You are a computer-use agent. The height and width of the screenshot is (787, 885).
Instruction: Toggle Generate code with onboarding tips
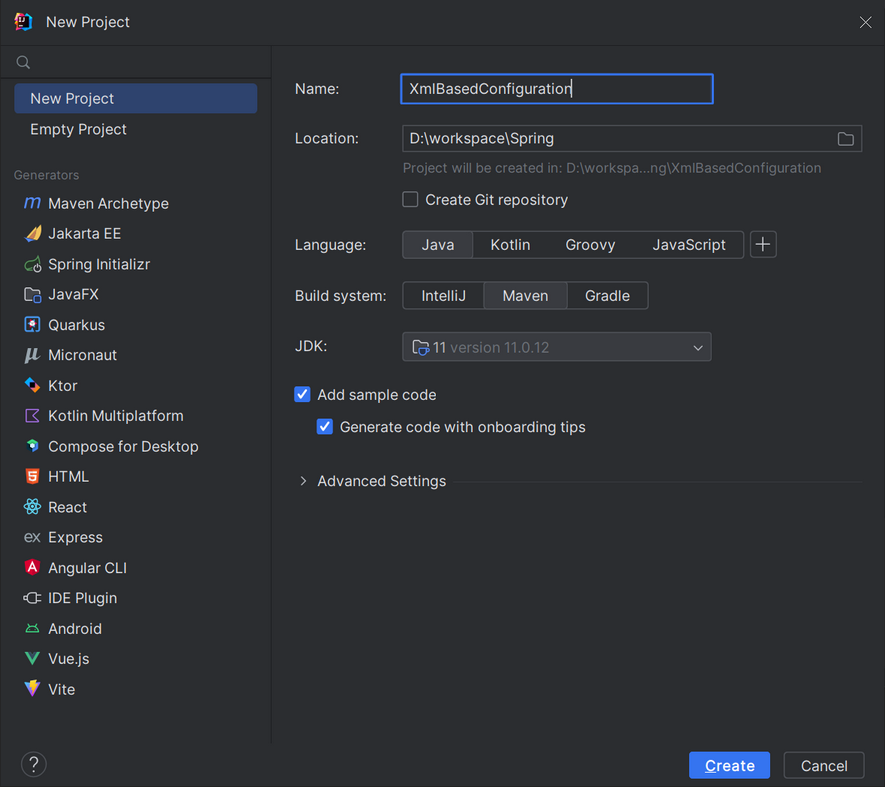pyautogui.click(x=325, y=427)
